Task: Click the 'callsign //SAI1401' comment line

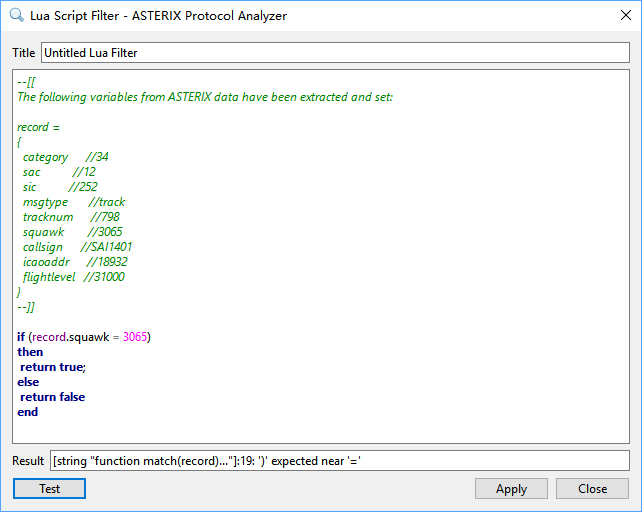Action: coord(77,247)
